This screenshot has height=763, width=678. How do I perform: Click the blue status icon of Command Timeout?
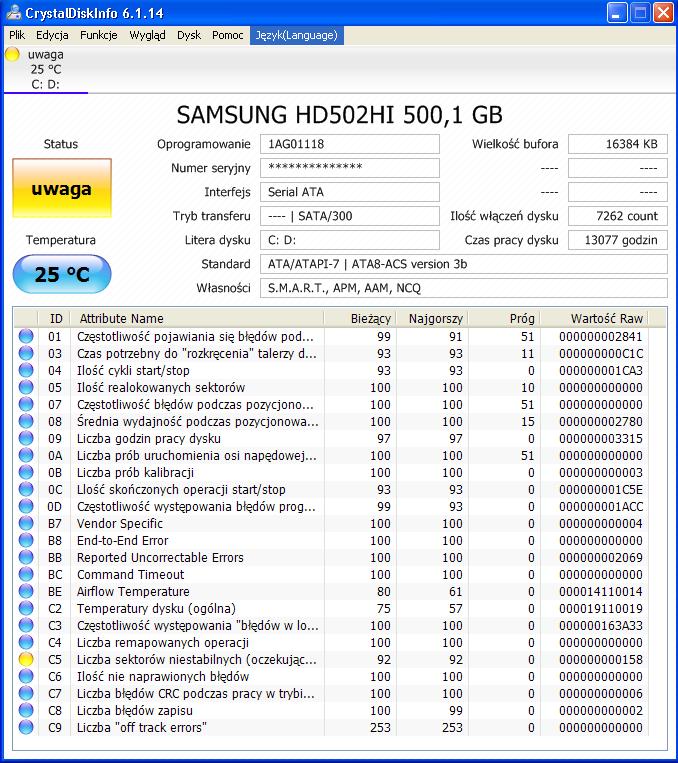click(x=26, y=574)
